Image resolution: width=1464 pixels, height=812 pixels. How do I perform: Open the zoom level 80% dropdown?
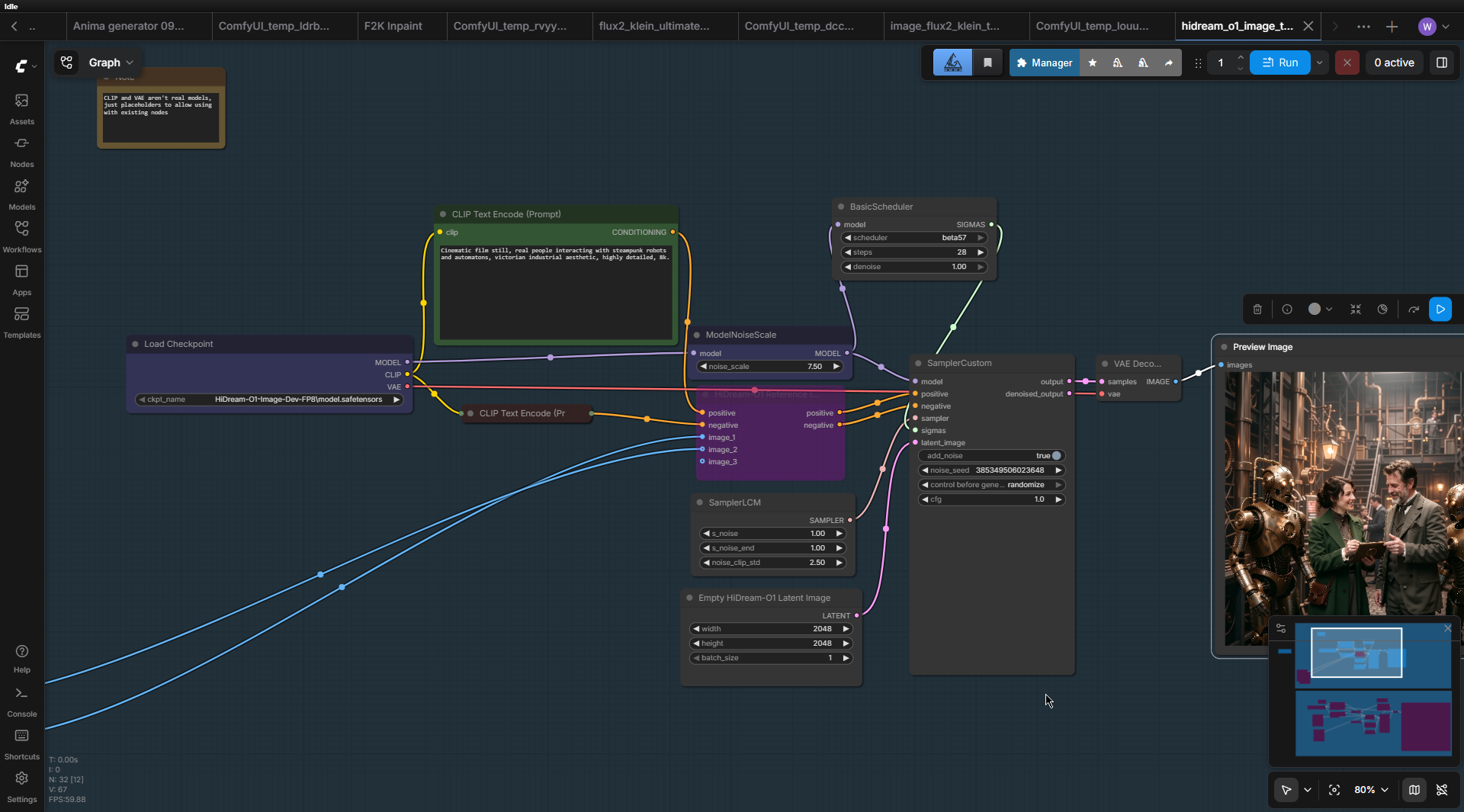pos(1371,790)
